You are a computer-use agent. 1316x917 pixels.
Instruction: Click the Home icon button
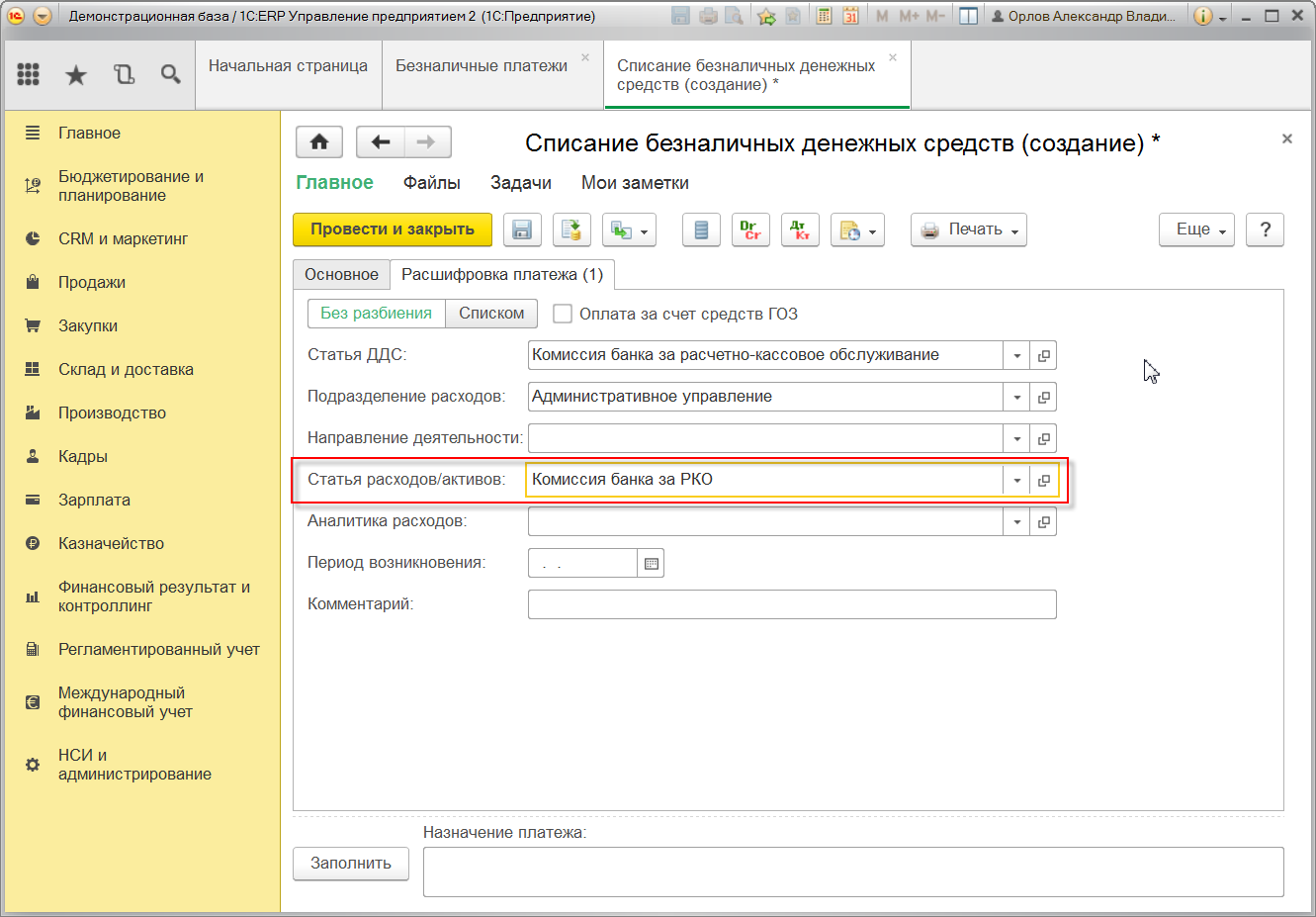(319, 142)
